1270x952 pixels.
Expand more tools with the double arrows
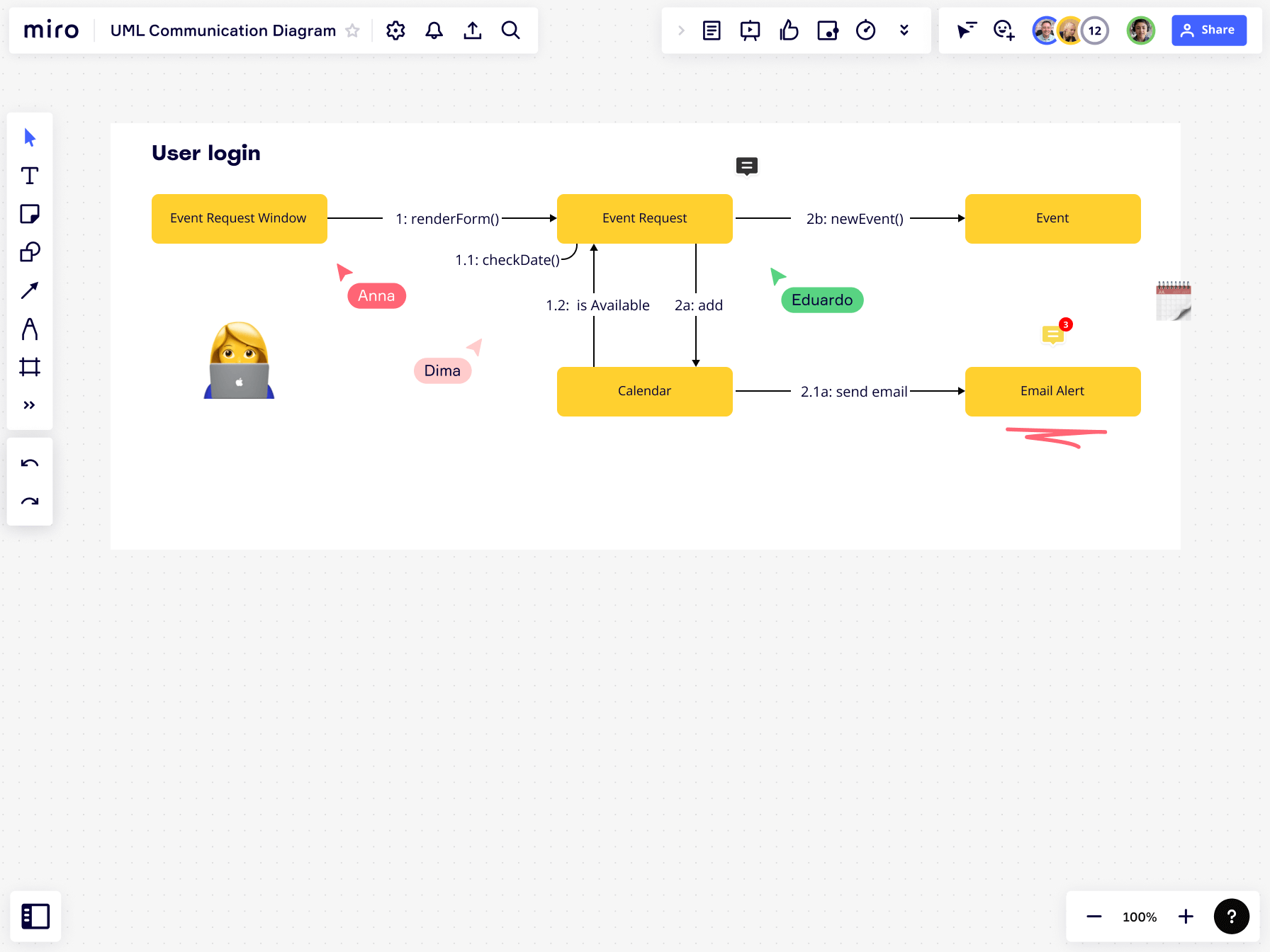point(30,404)
